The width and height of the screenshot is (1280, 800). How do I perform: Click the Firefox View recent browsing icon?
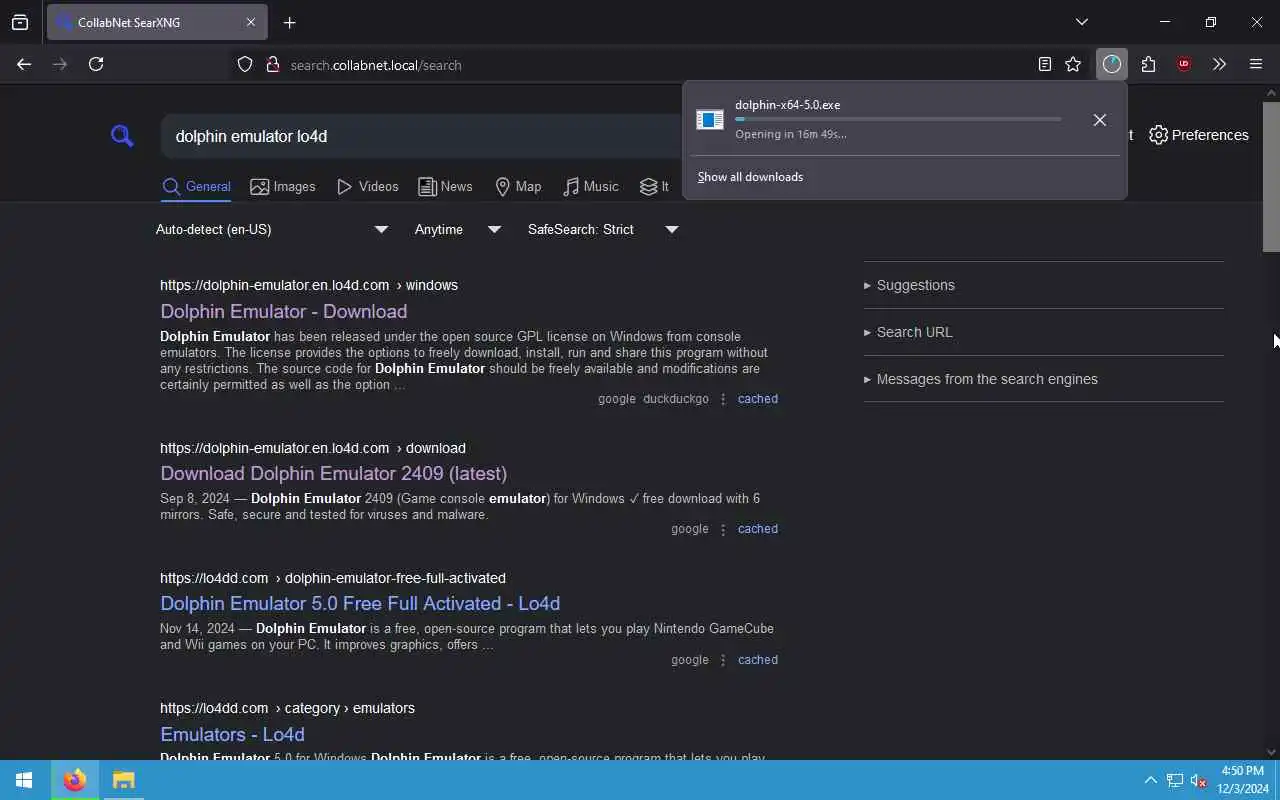click(x=20, y=22)
